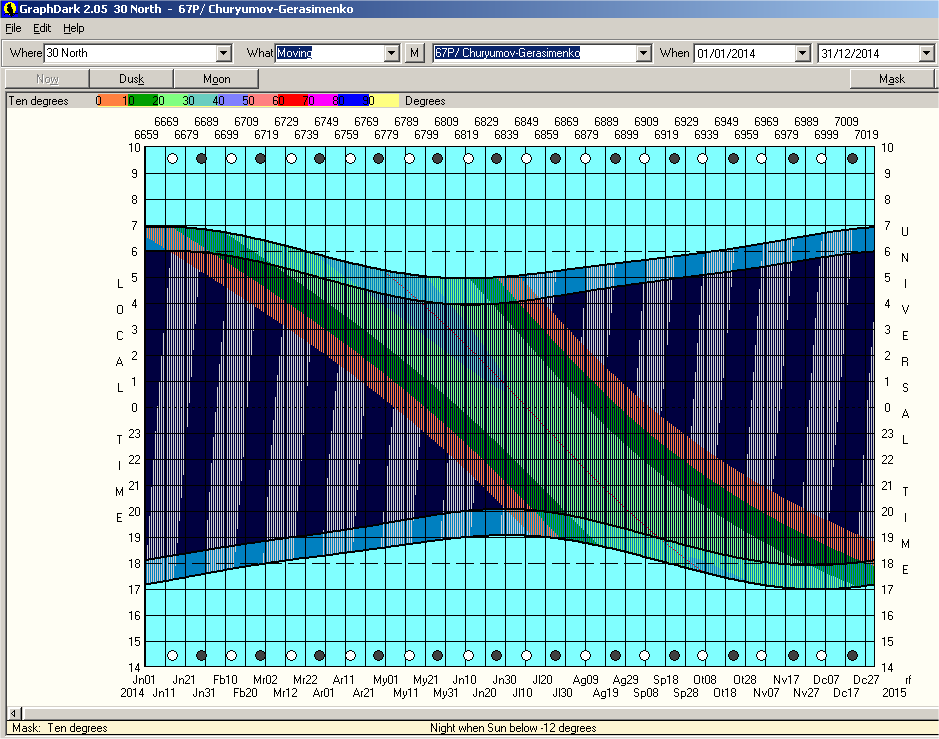Click leftmost full moon marker in bottom row
The width and height of the screenshot is (939, 739).
tap(172, 656)
